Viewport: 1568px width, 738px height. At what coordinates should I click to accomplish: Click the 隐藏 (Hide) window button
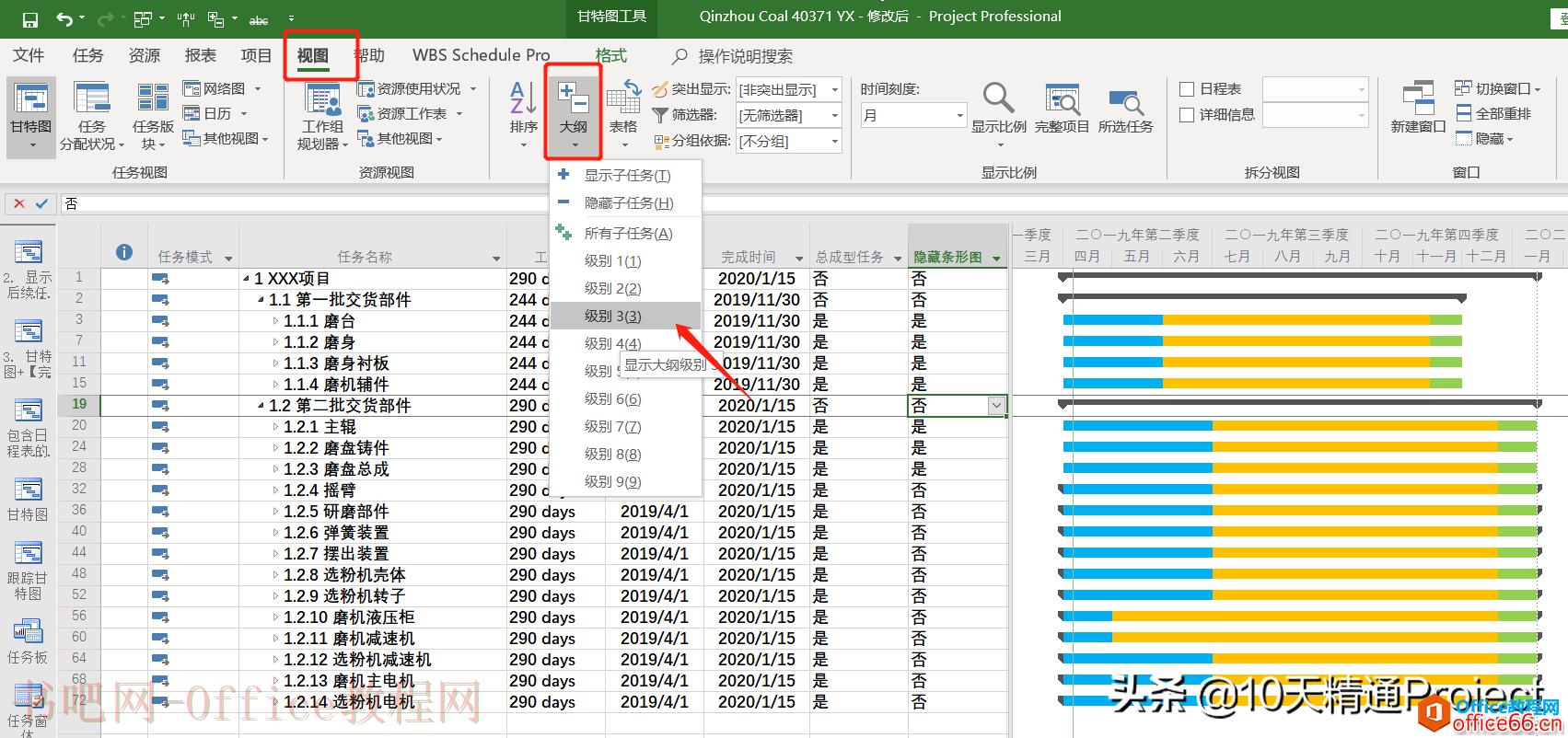[x=1484, y=138]
